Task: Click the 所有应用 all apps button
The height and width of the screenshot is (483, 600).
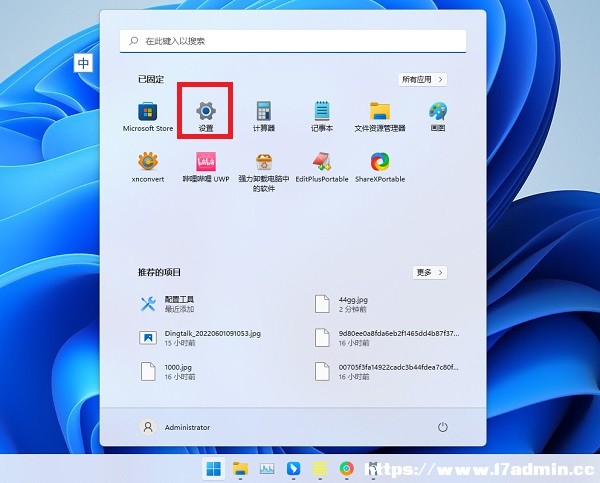Action: point(422,80)
